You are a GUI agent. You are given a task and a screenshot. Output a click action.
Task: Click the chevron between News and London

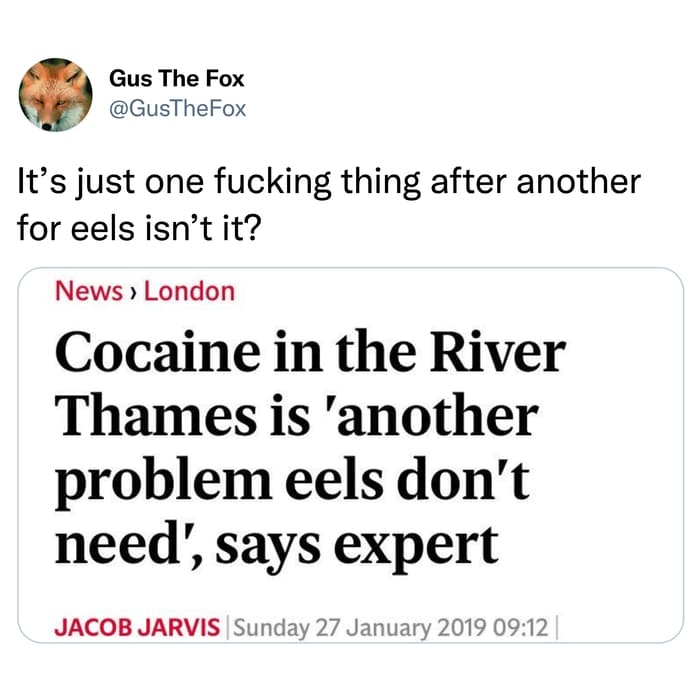click(132, 293)
